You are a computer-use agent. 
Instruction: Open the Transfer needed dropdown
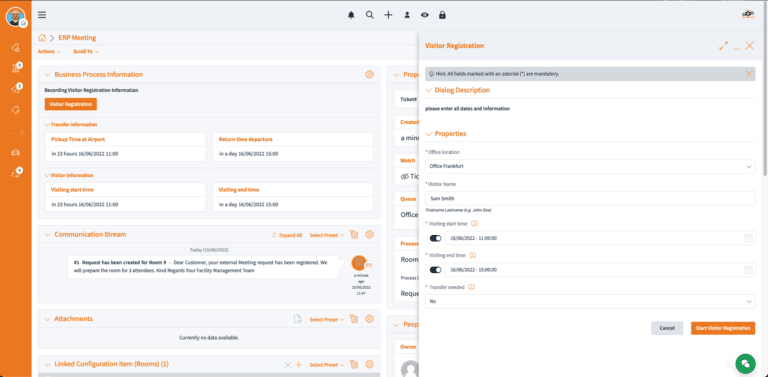tap(590, 302)
